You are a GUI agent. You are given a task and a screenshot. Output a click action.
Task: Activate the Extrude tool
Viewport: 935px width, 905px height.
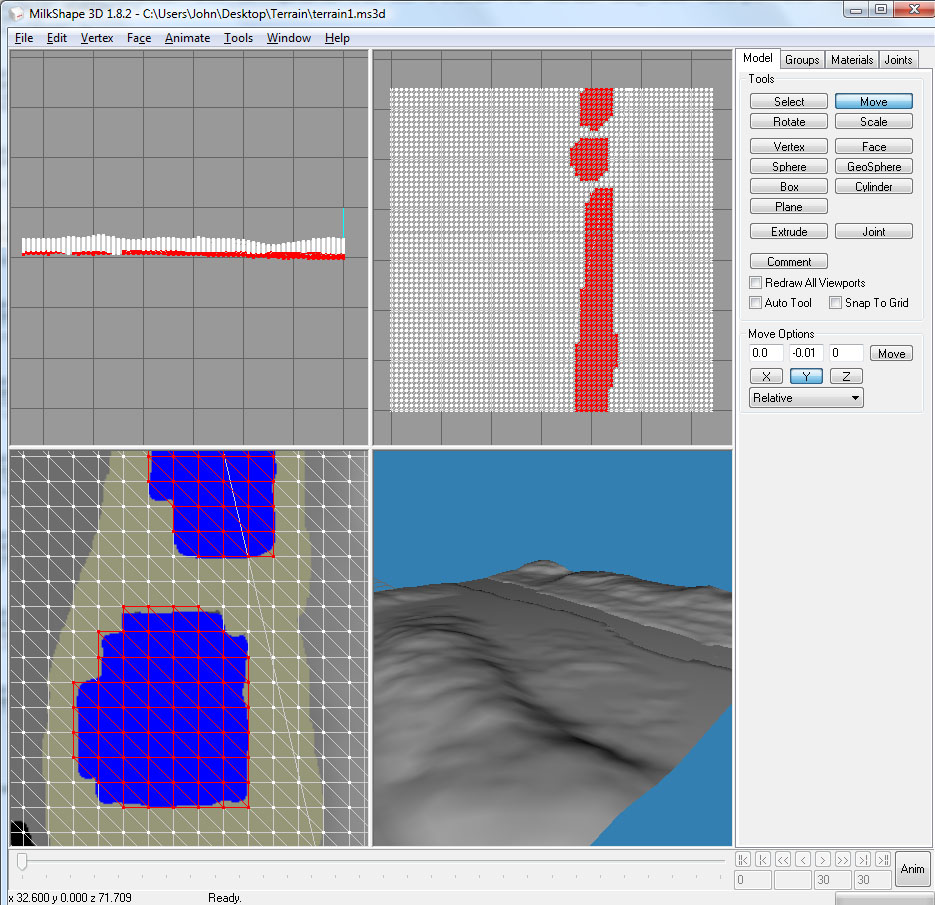point(789,232)
